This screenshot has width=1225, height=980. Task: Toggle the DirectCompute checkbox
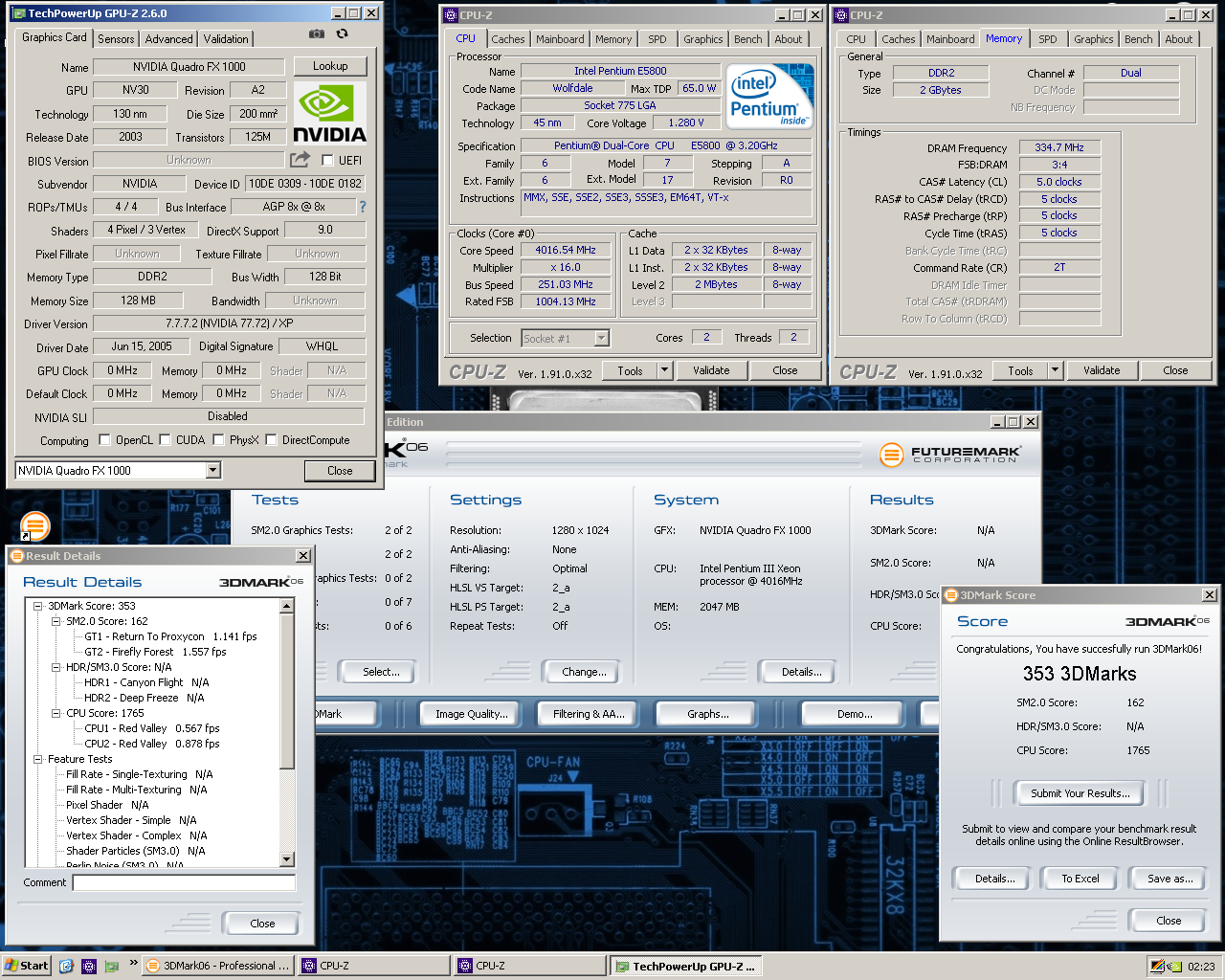272,440
